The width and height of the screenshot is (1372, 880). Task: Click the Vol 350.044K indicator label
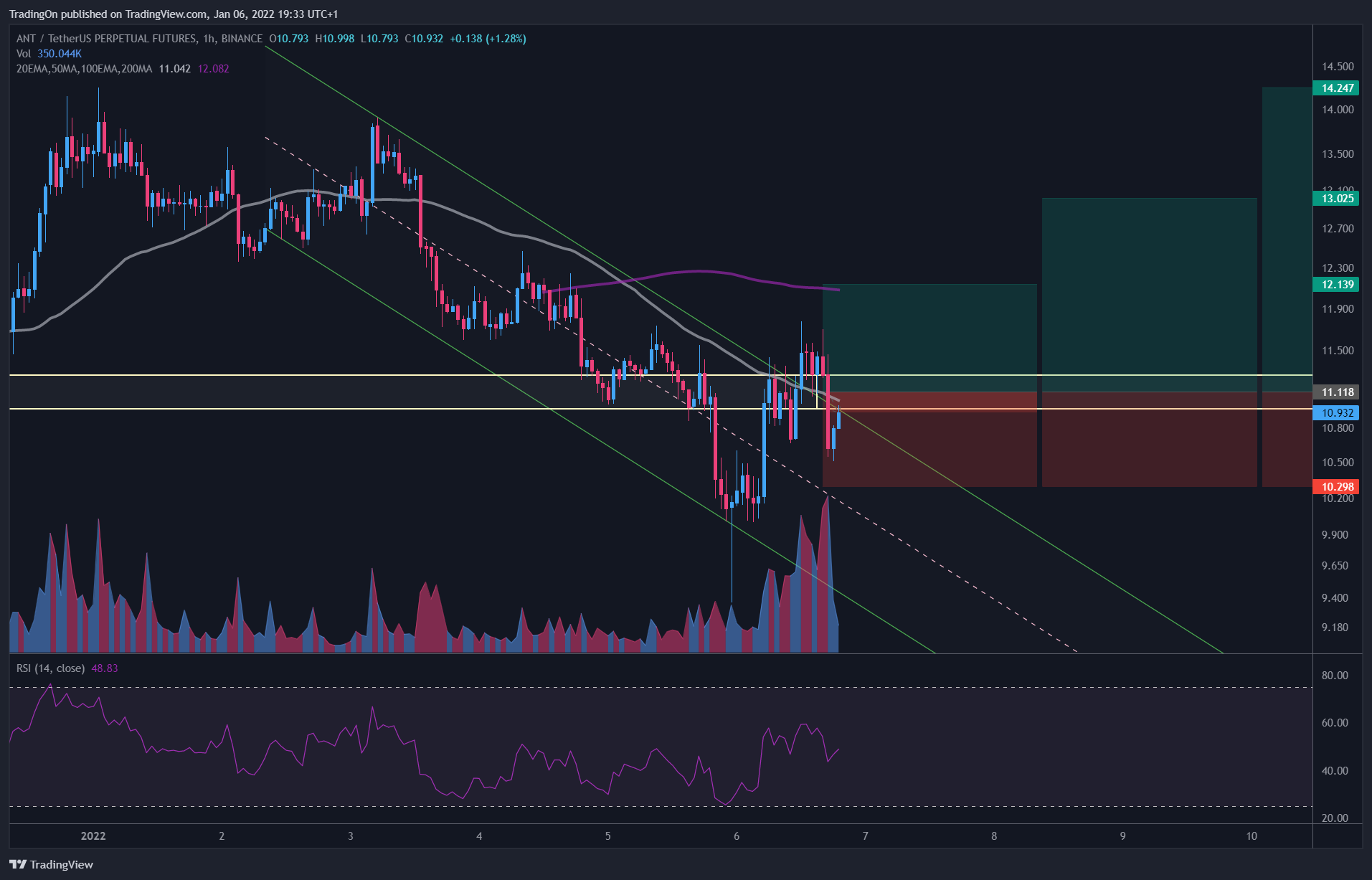[49, 54]
